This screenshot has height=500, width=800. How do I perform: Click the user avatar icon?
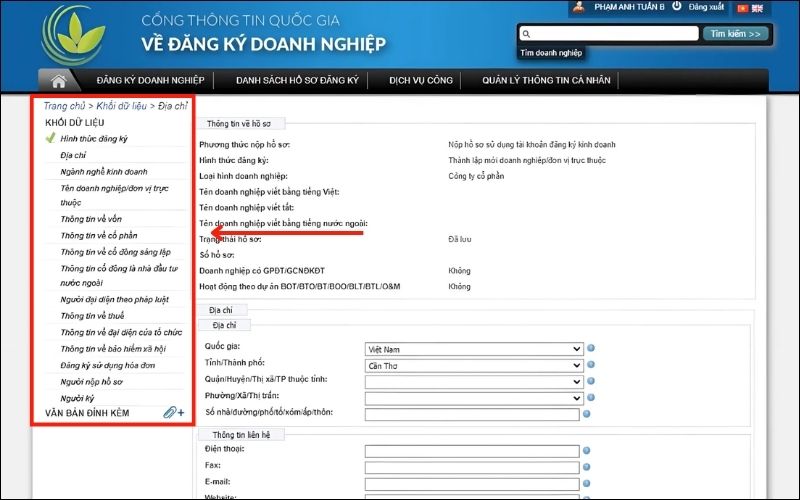(579, 7)
